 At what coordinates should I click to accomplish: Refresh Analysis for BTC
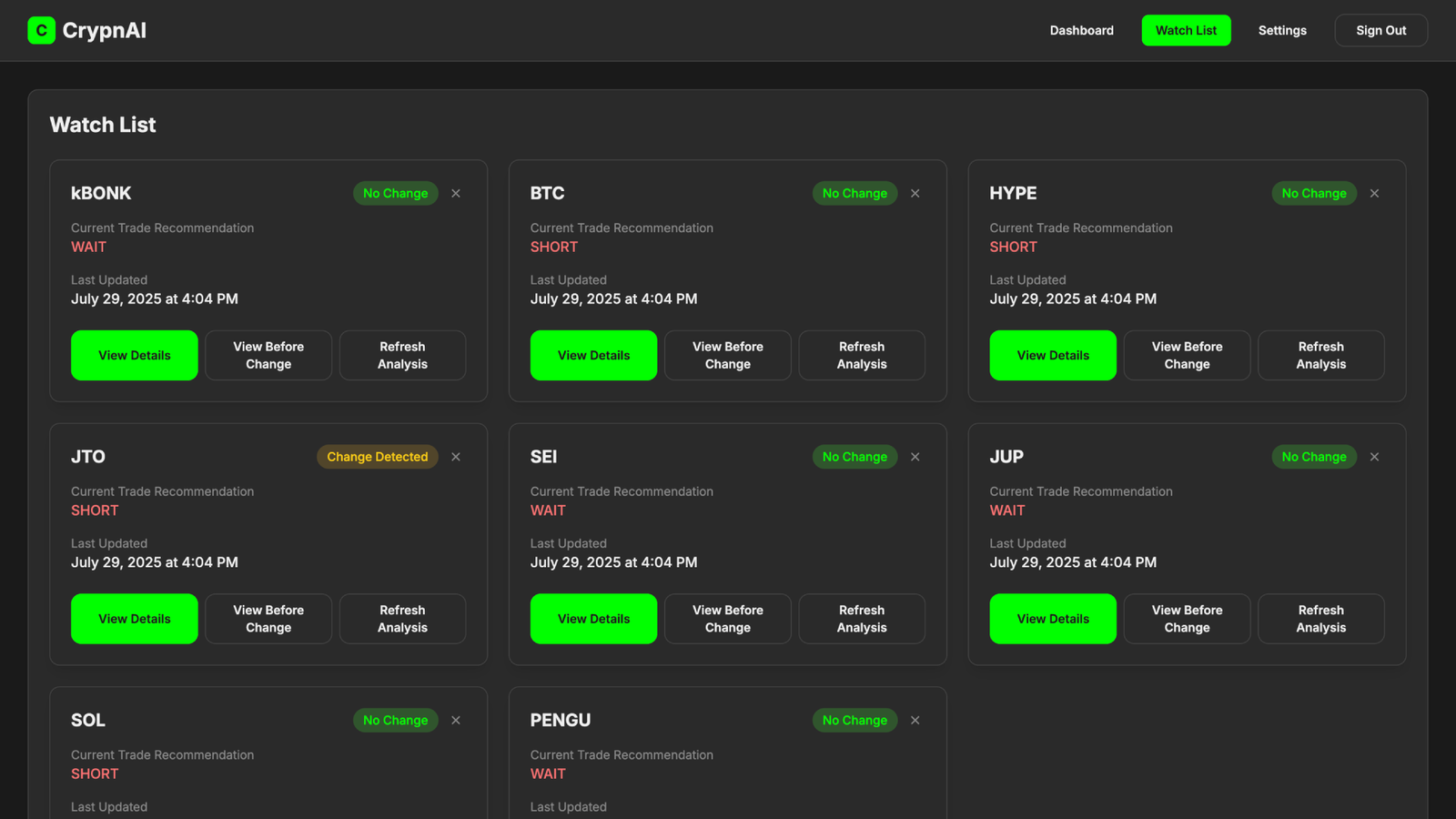point(862,355)
